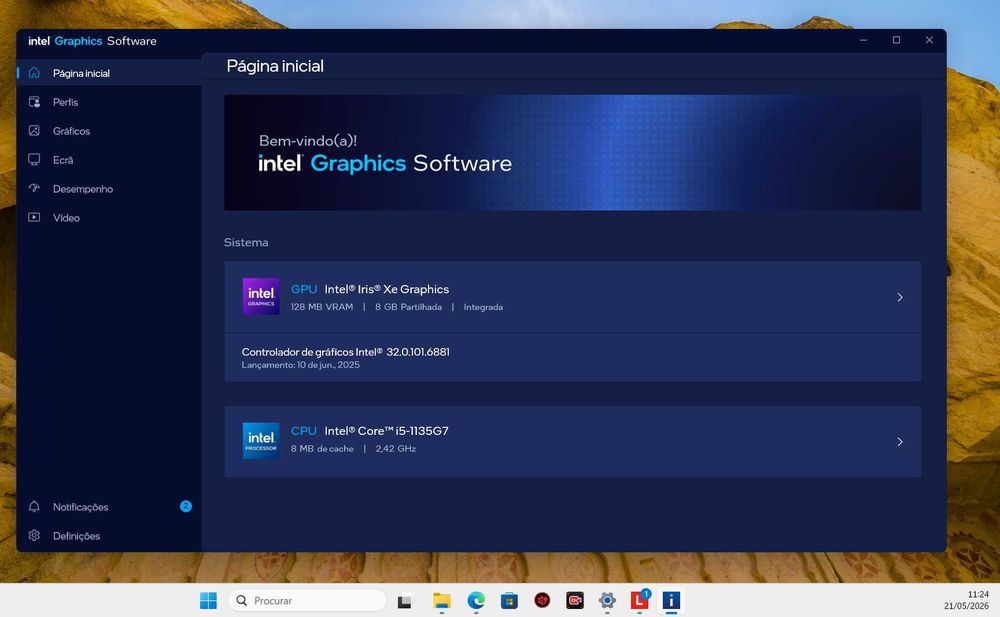Go to the Página inicial menu item
Screen dimensions: 1000x617
pyautogui.click(x=109, y=73)
